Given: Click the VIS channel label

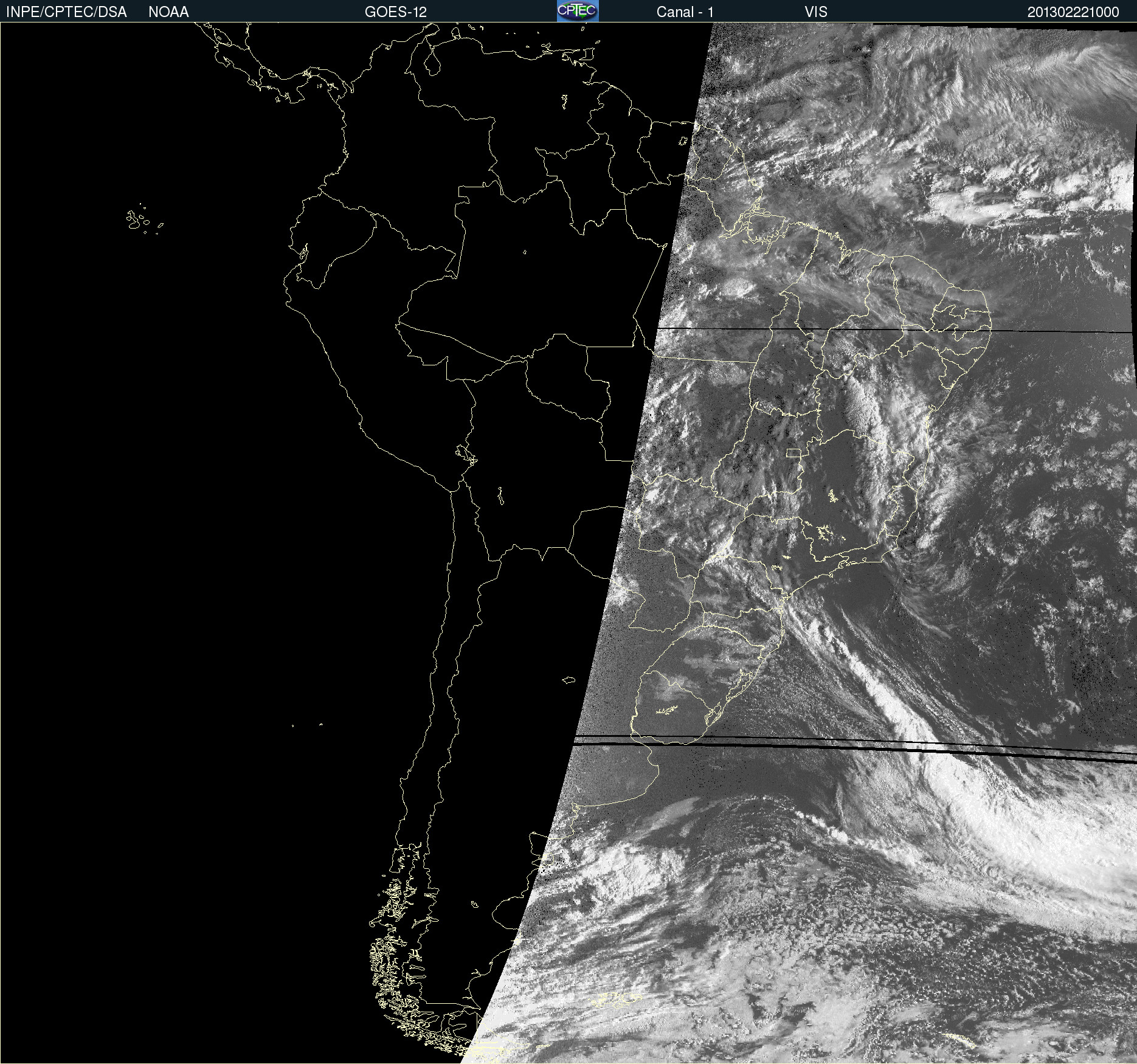Looking at the screenshot, I should pos(816,12).
